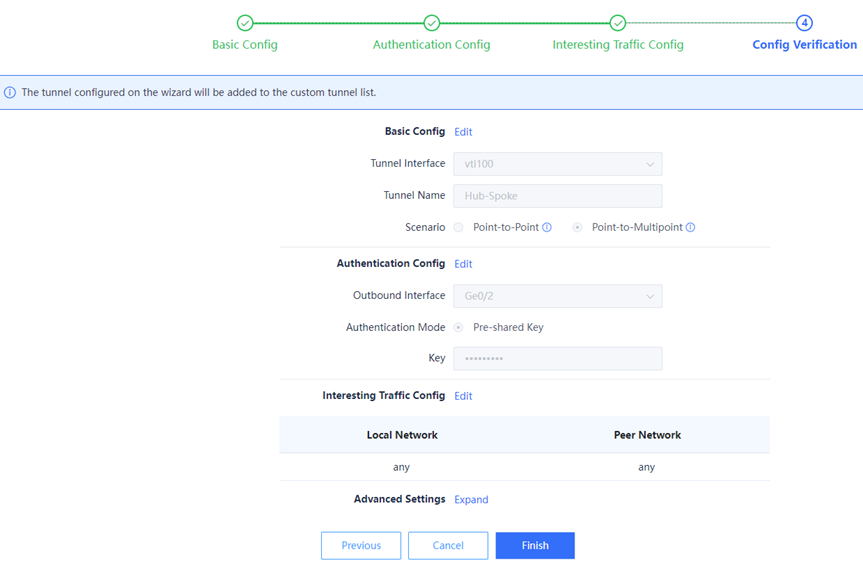The image size is (863, 563).
Task: Expand the Advanced Settings section
Action: pyautogui.click(x=471, y=500)
